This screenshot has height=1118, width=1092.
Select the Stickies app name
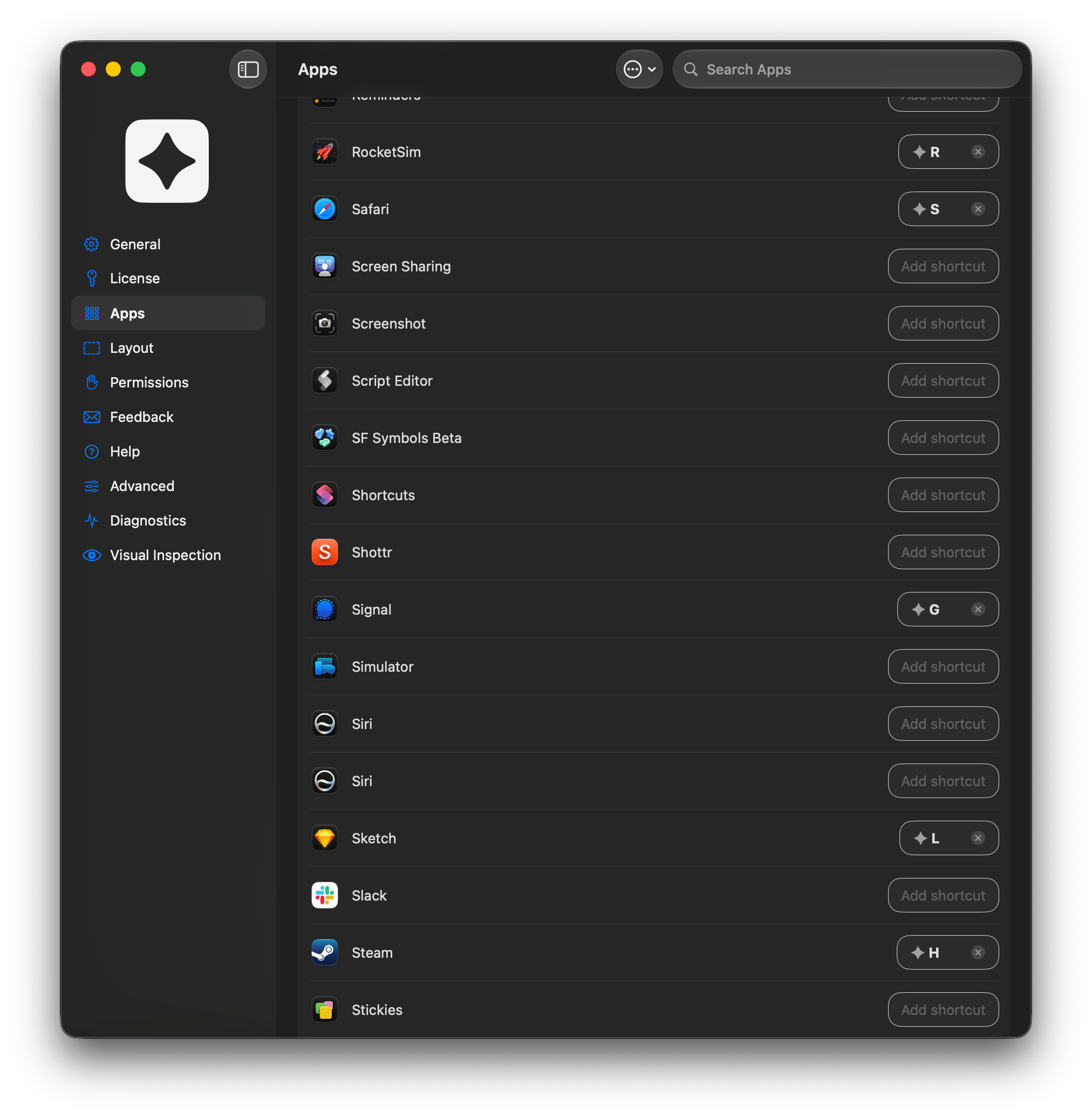377,1010
